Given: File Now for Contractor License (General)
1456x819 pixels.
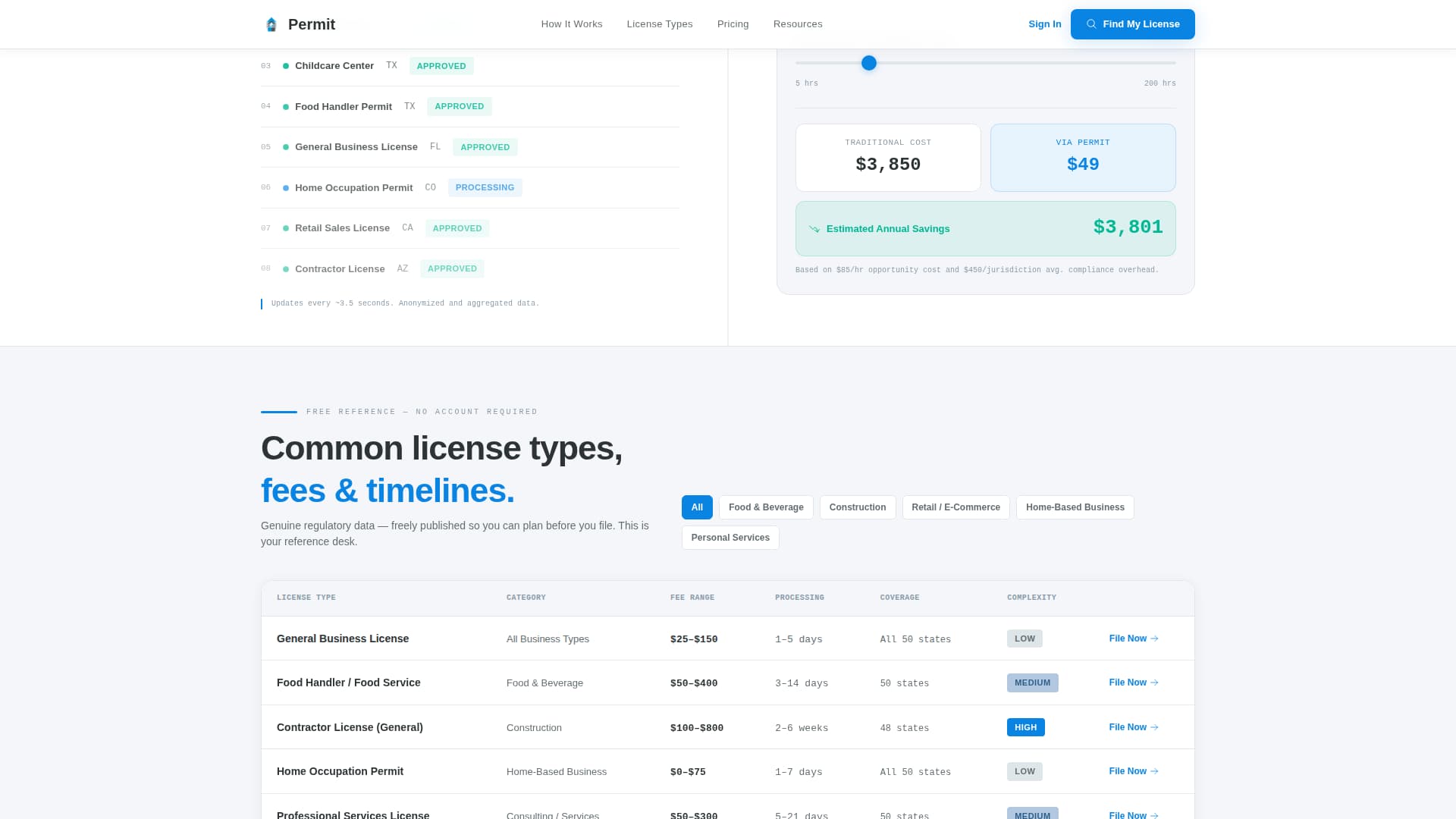Looking at the screenshot, I should coord(1134,727).
